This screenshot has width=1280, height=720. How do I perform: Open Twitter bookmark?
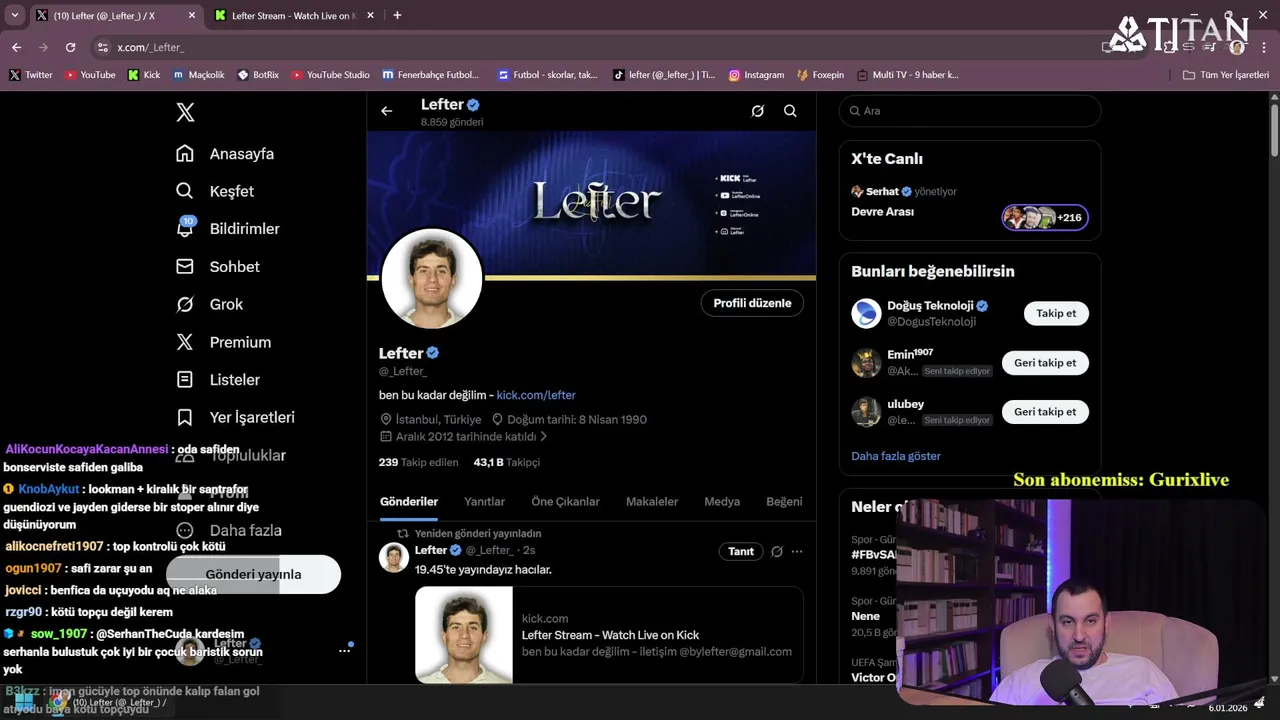tap(31, 75)
